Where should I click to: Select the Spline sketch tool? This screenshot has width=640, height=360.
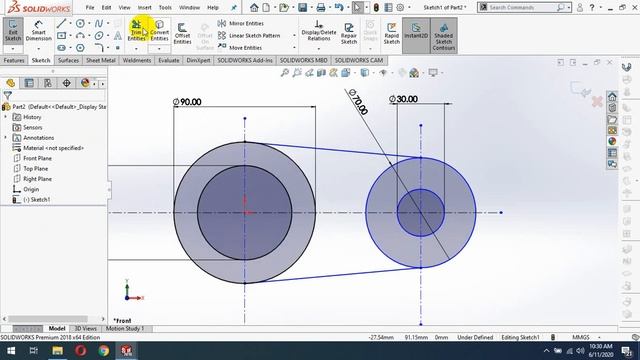99,24
